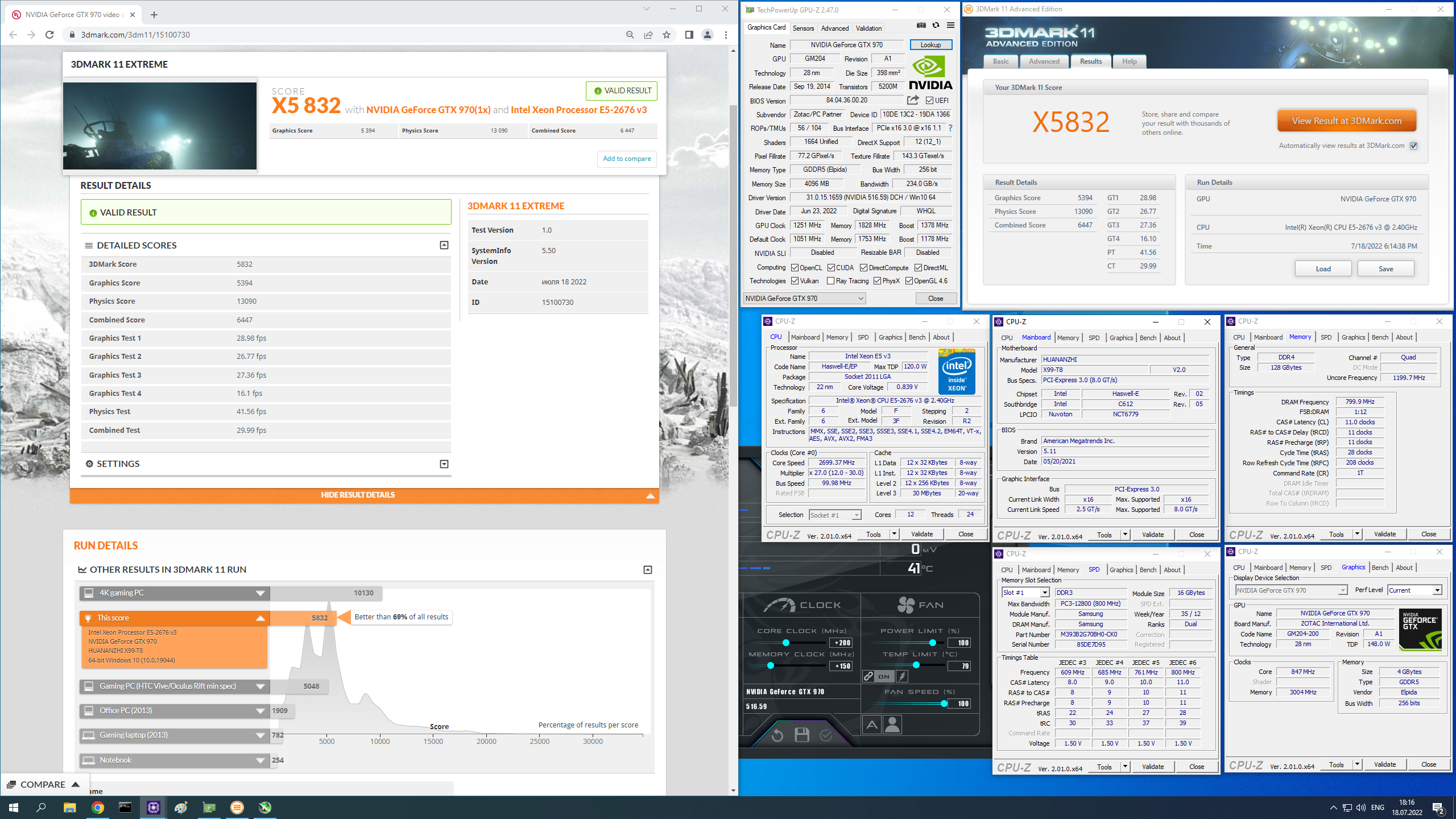
Task: Refresh GPU-Z data with the refresh icon
Action: [x=936, y=26]
